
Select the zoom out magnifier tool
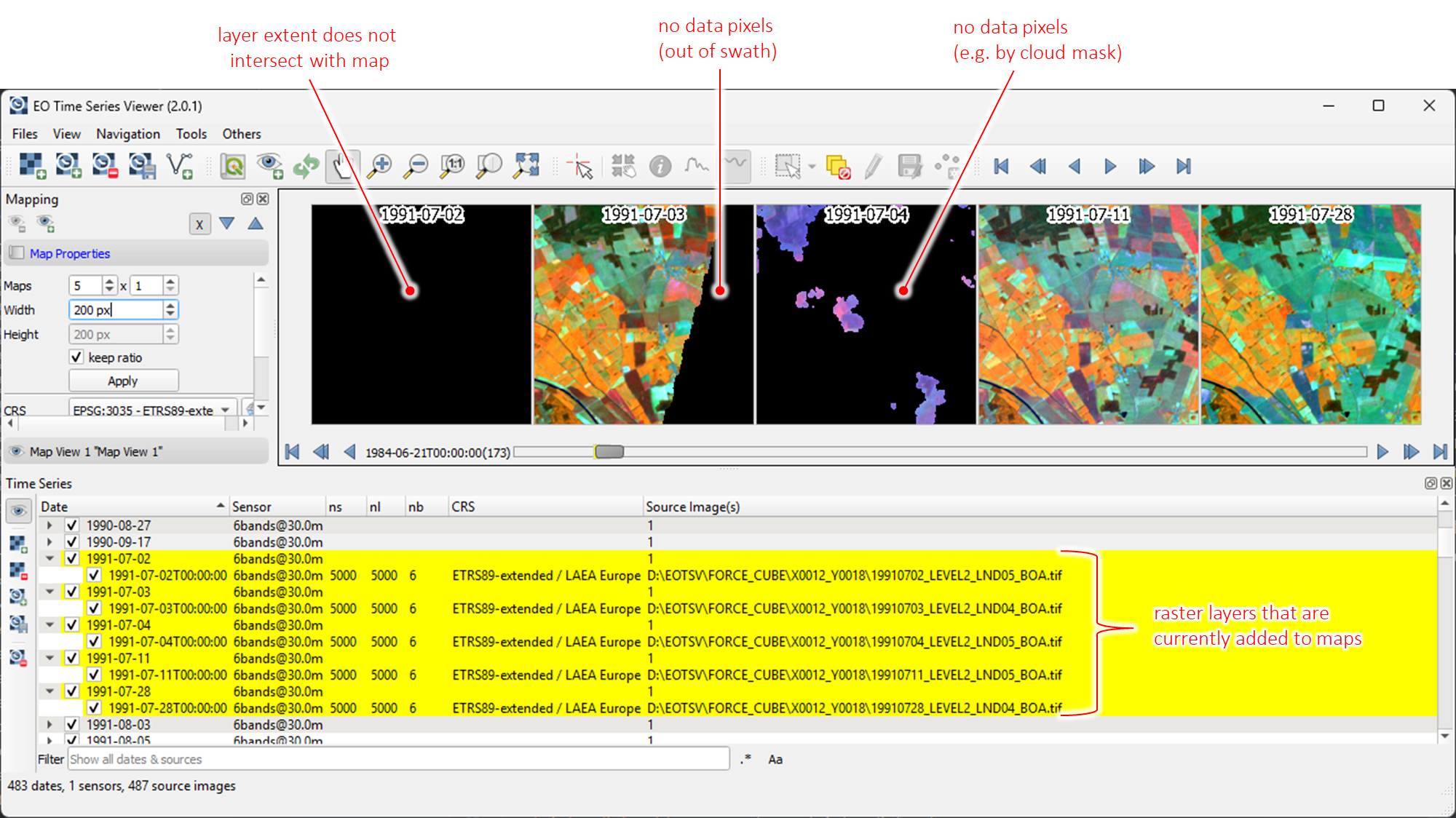tap(416, 166)
